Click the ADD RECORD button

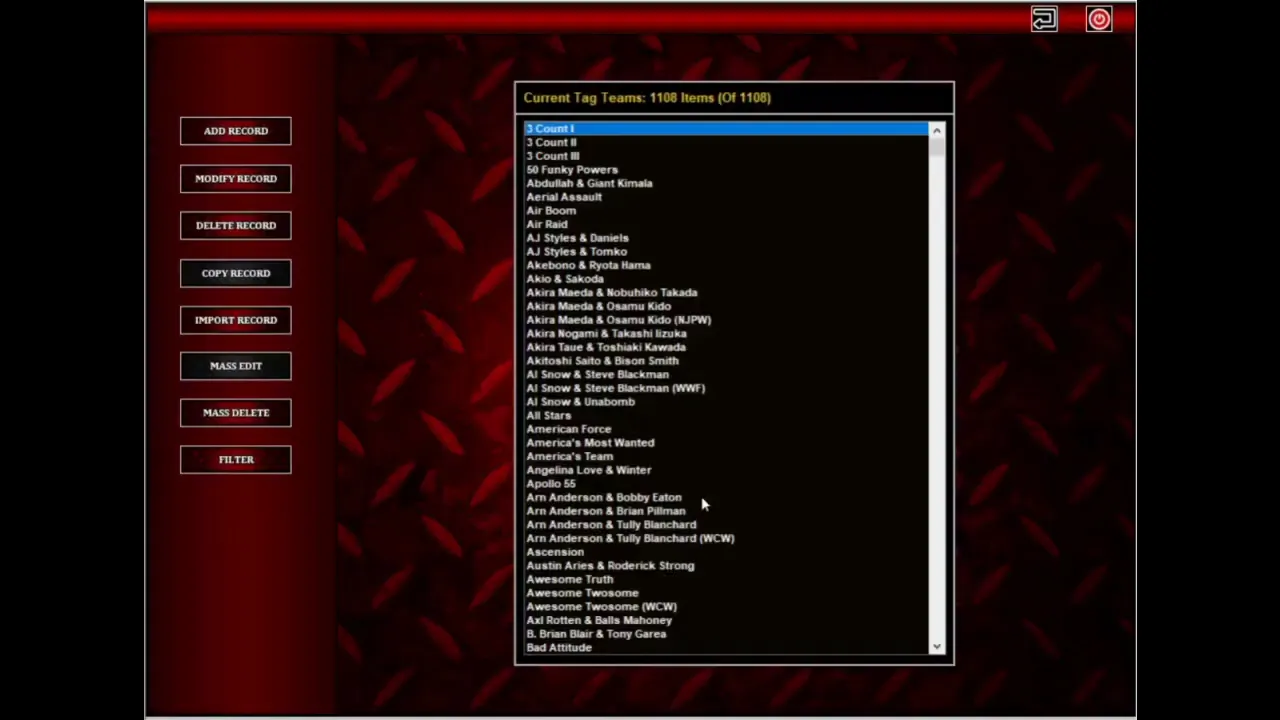[x=236, y=131]
